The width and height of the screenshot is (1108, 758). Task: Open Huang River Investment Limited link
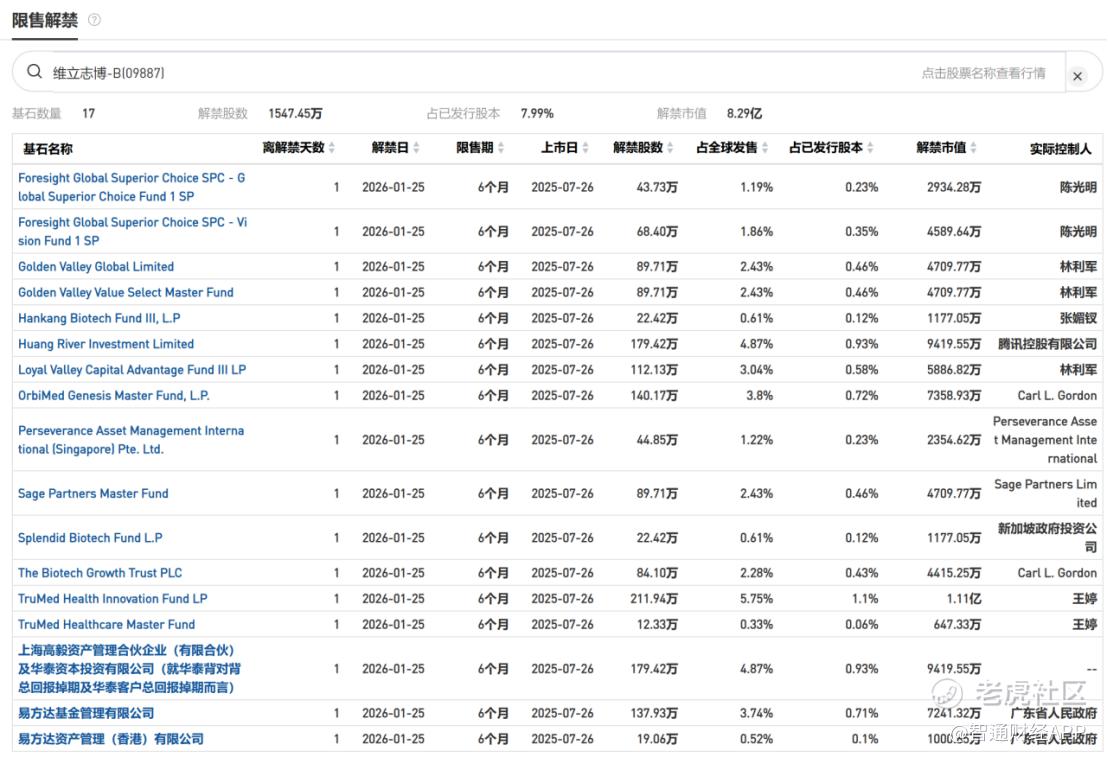tap(106, 344)
